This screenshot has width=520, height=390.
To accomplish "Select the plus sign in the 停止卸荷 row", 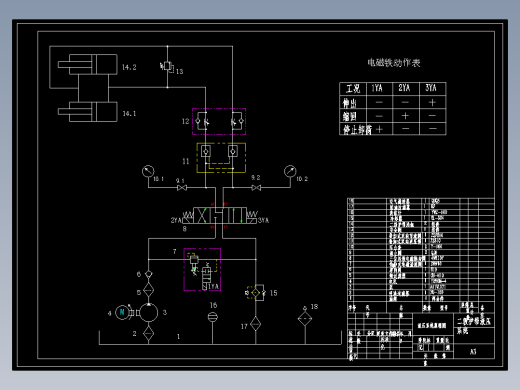I will (379, 129).
